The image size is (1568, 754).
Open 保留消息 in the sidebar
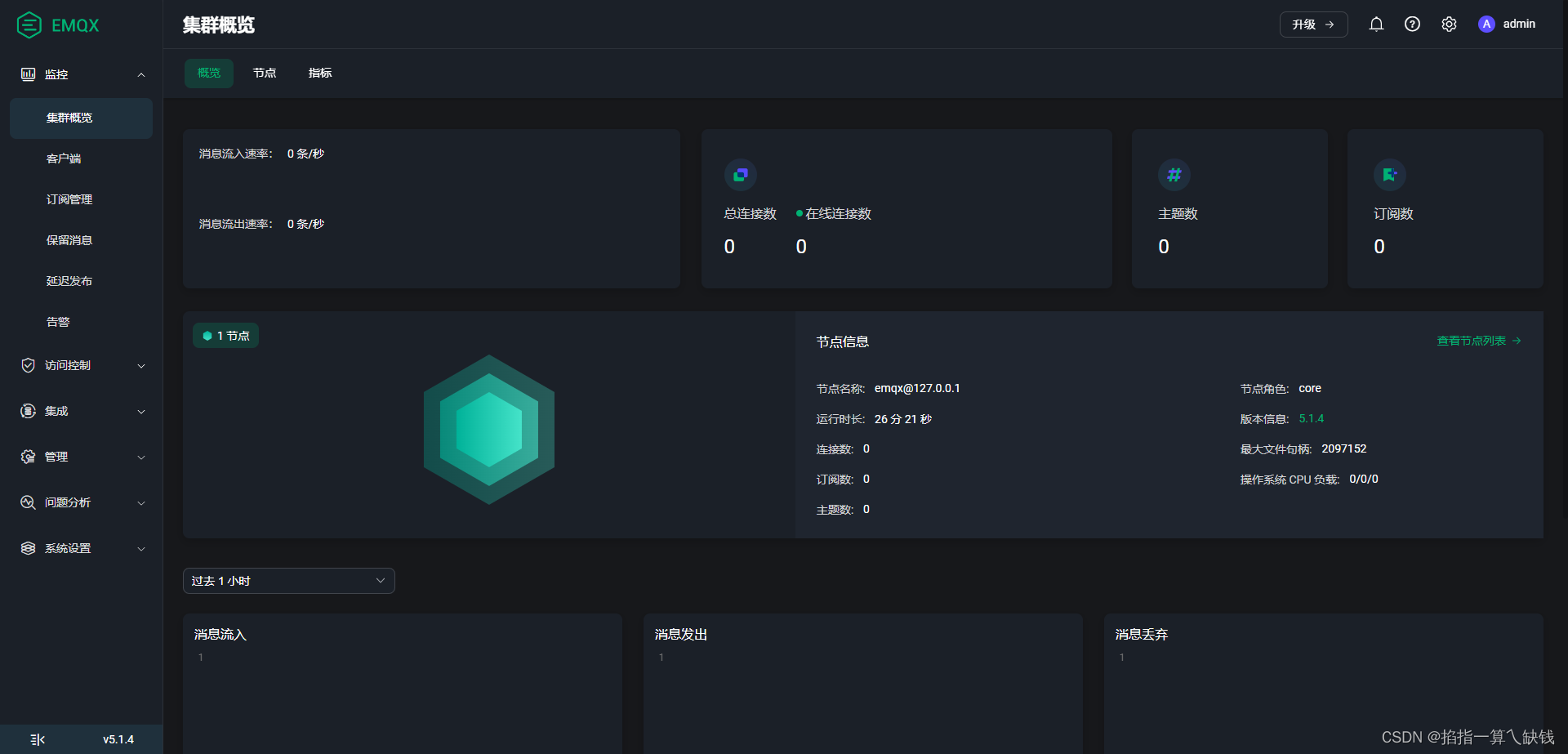coord(81,240)
